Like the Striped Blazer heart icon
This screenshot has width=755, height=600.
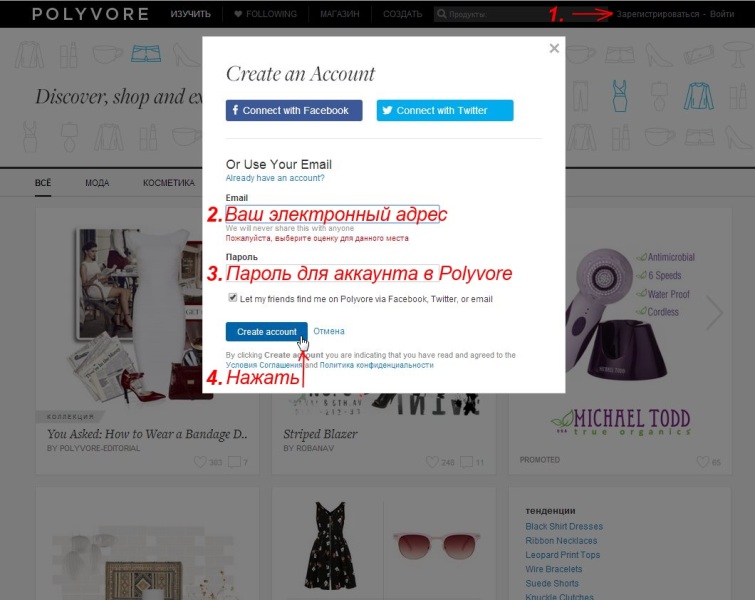coord(432,462)
